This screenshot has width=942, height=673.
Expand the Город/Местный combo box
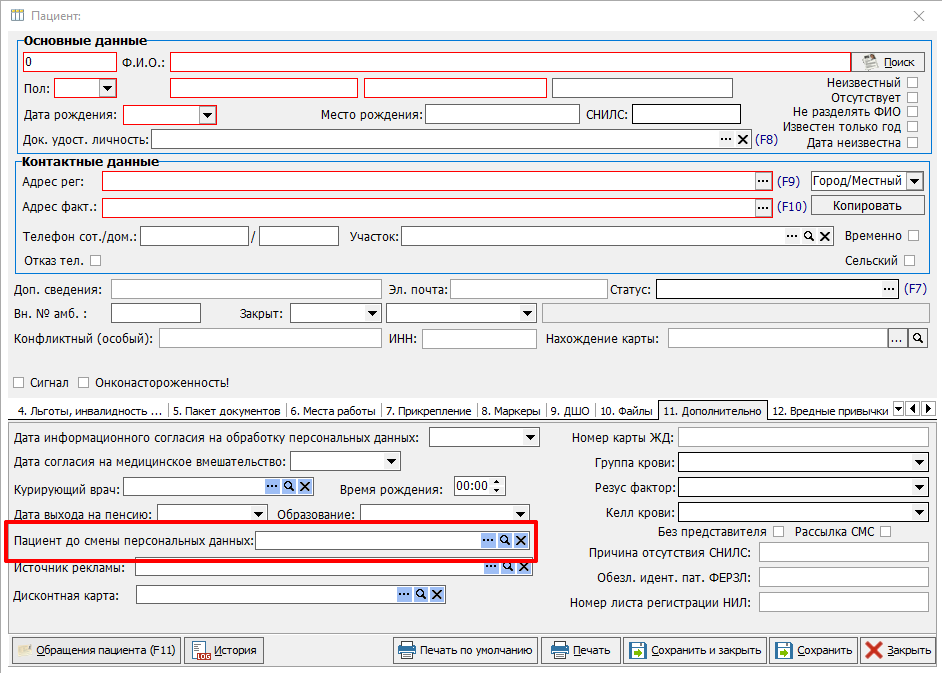[x=914, y=181]
